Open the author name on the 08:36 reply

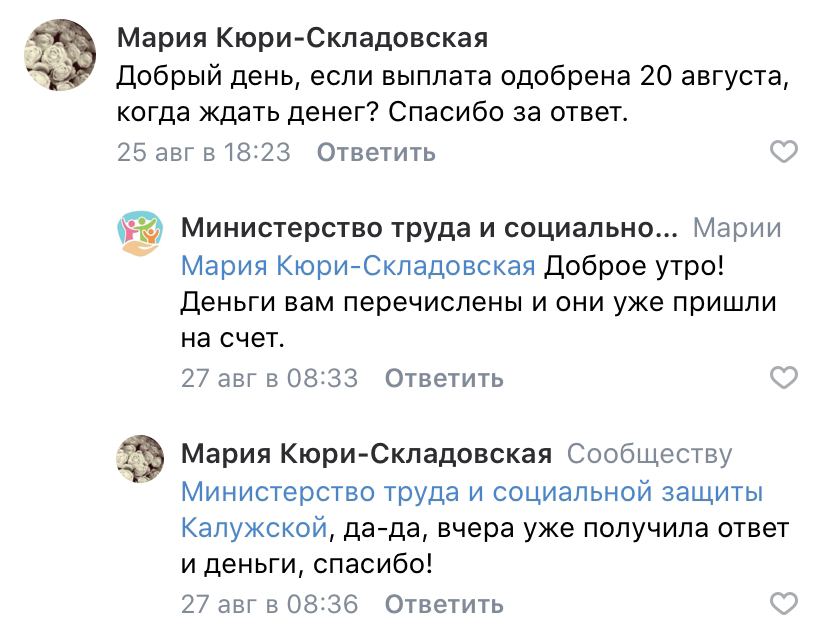pyautogui.click(x=366, y=453)
